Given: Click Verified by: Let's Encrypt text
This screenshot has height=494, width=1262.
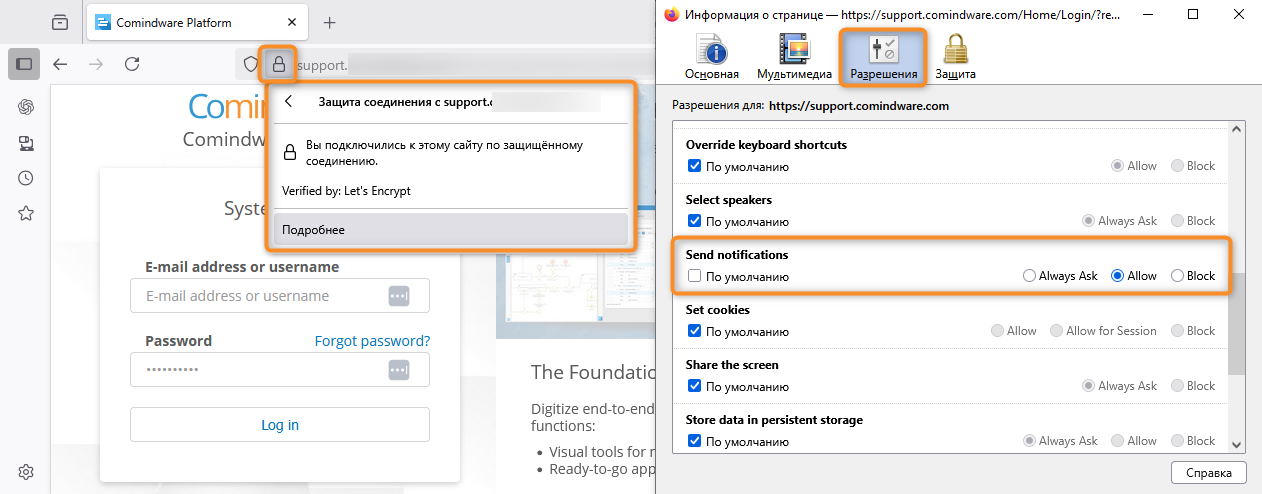Looking at the screenshot, I should pos(346,190).
